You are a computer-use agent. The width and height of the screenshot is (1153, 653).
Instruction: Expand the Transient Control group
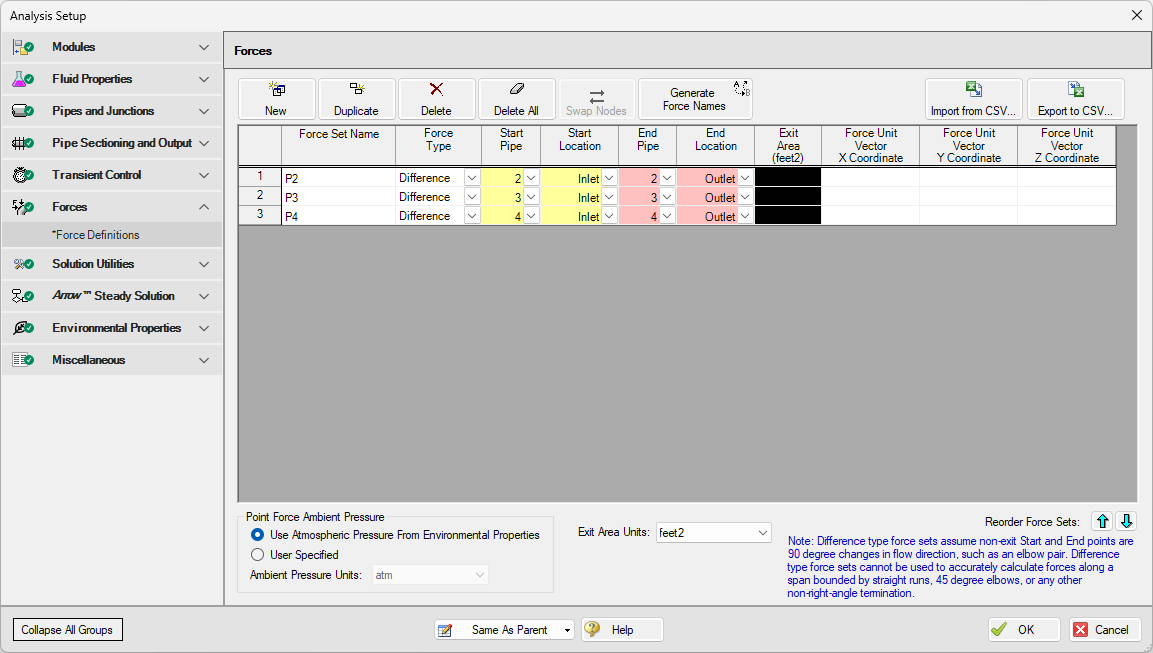click(x=204, y=175)
